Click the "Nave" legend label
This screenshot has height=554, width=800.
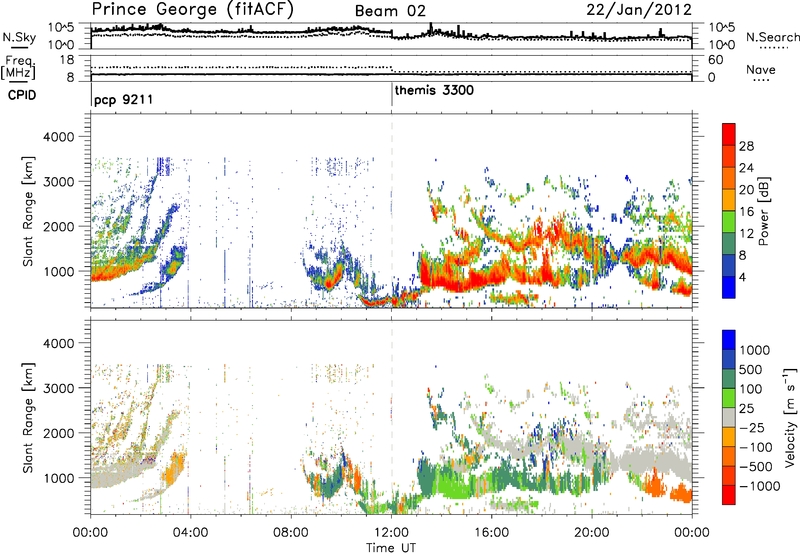[760, 69]
